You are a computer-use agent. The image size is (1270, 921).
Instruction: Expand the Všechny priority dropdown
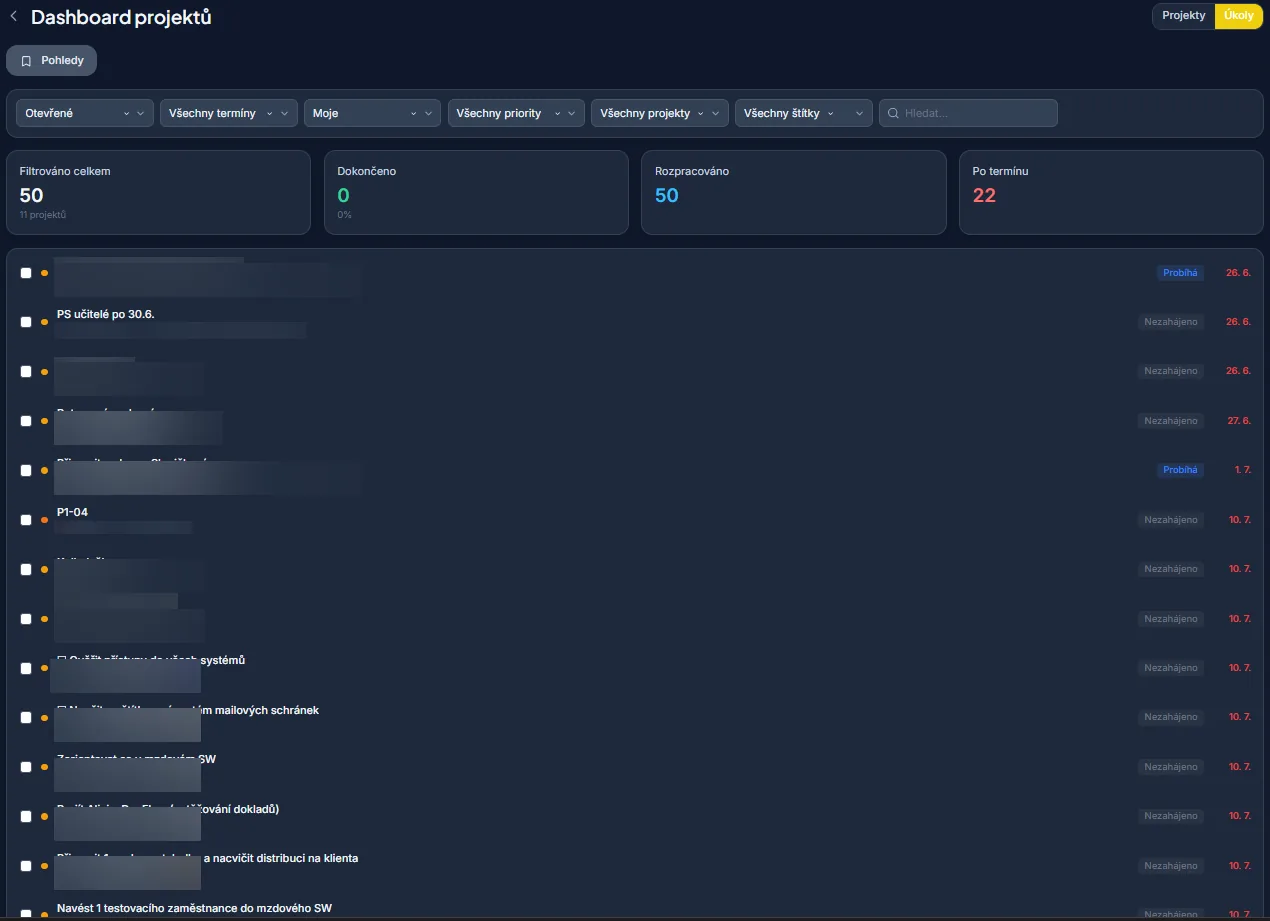point(516,113)
